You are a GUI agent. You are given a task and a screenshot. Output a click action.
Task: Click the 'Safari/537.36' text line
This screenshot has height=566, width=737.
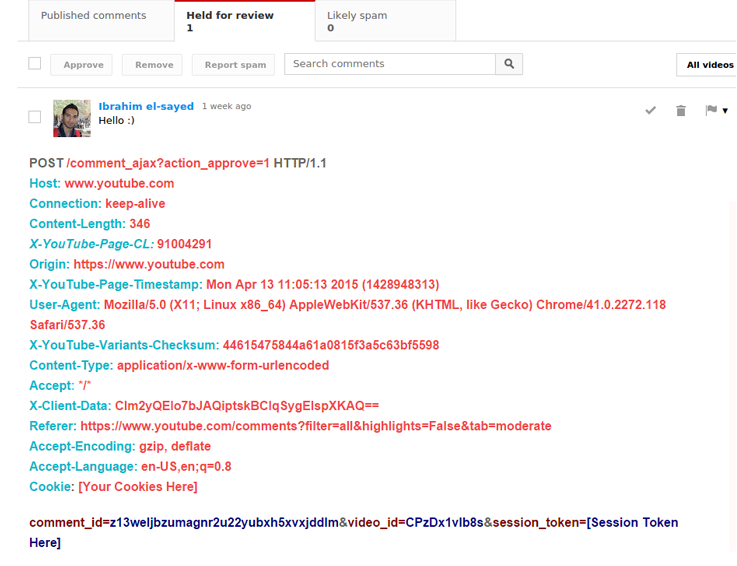pos(68,325)
